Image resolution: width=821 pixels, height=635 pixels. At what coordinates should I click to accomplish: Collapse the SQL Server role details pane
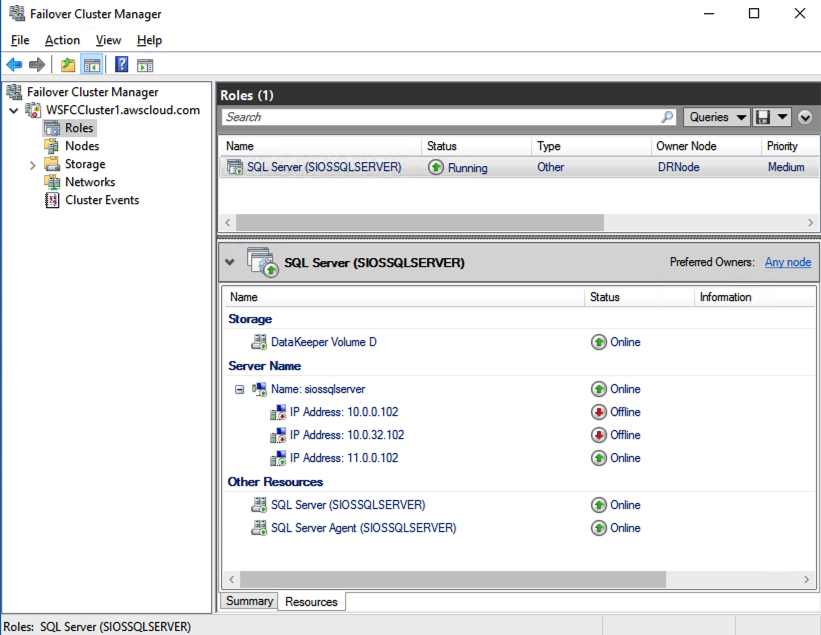[x=231, y=262]
